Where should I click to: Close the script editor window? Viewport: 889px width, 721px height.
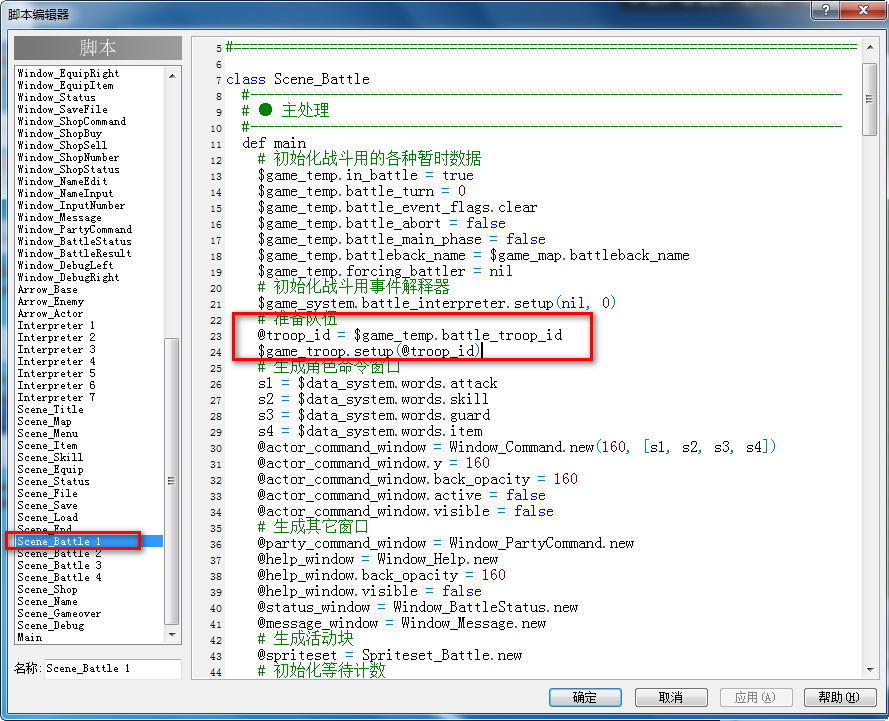click(x=863, y=10)
